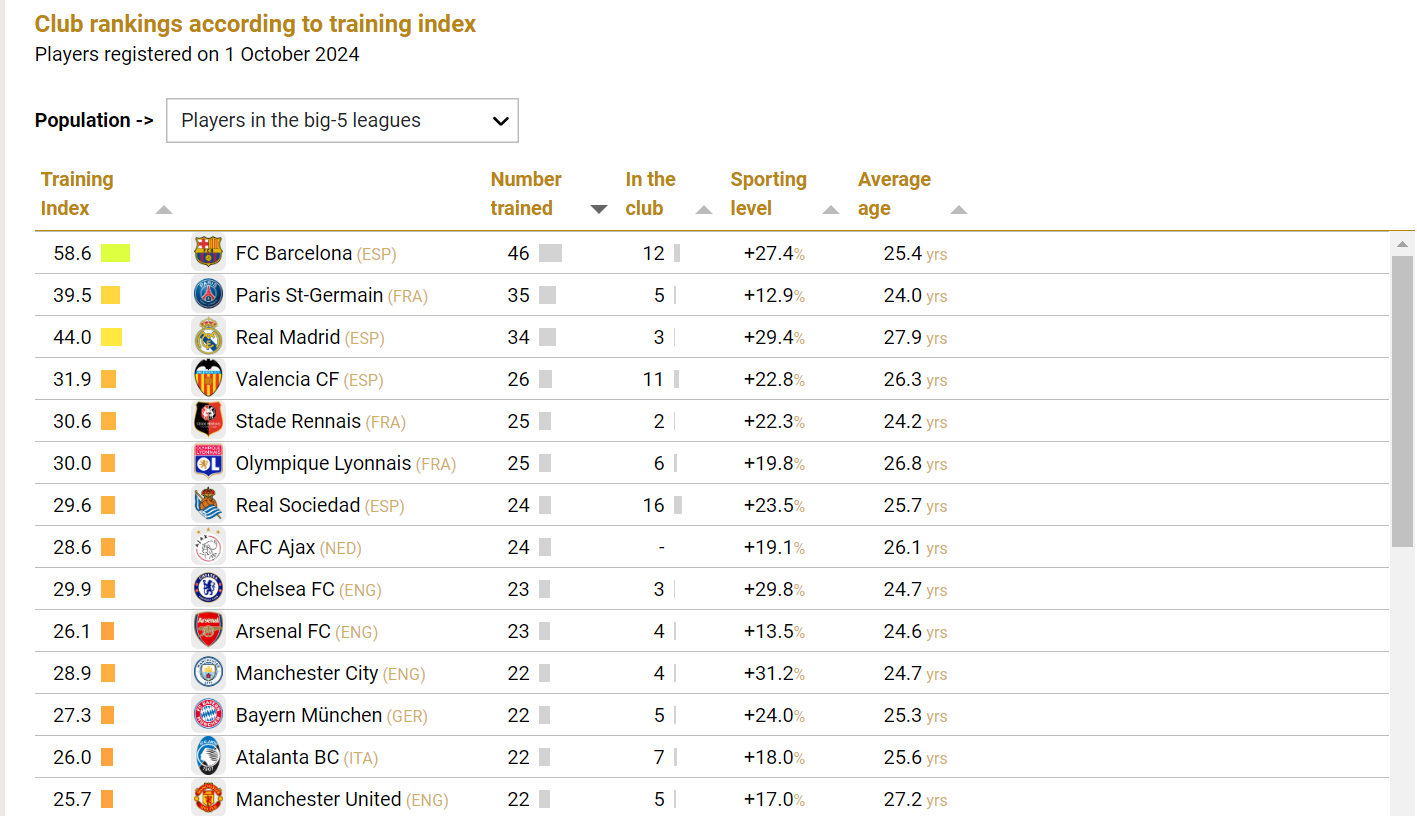The width and height of the screenshot is (1417, 816).
Task: Click Barcelona's yellow training index bar
Action: click(115, 253)
